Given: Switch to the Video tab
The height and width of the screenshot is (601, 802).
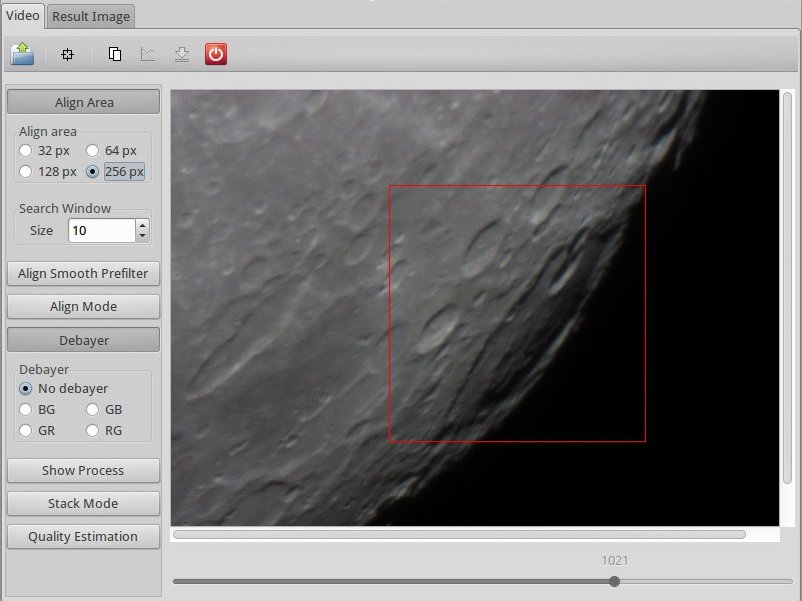Looking at the screenshot, I should coord(23,15).
